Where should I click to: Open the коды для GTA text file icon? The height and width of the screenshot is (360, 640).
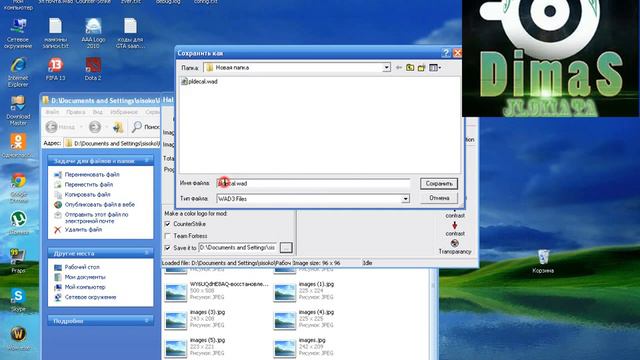[x=131, y=33]
